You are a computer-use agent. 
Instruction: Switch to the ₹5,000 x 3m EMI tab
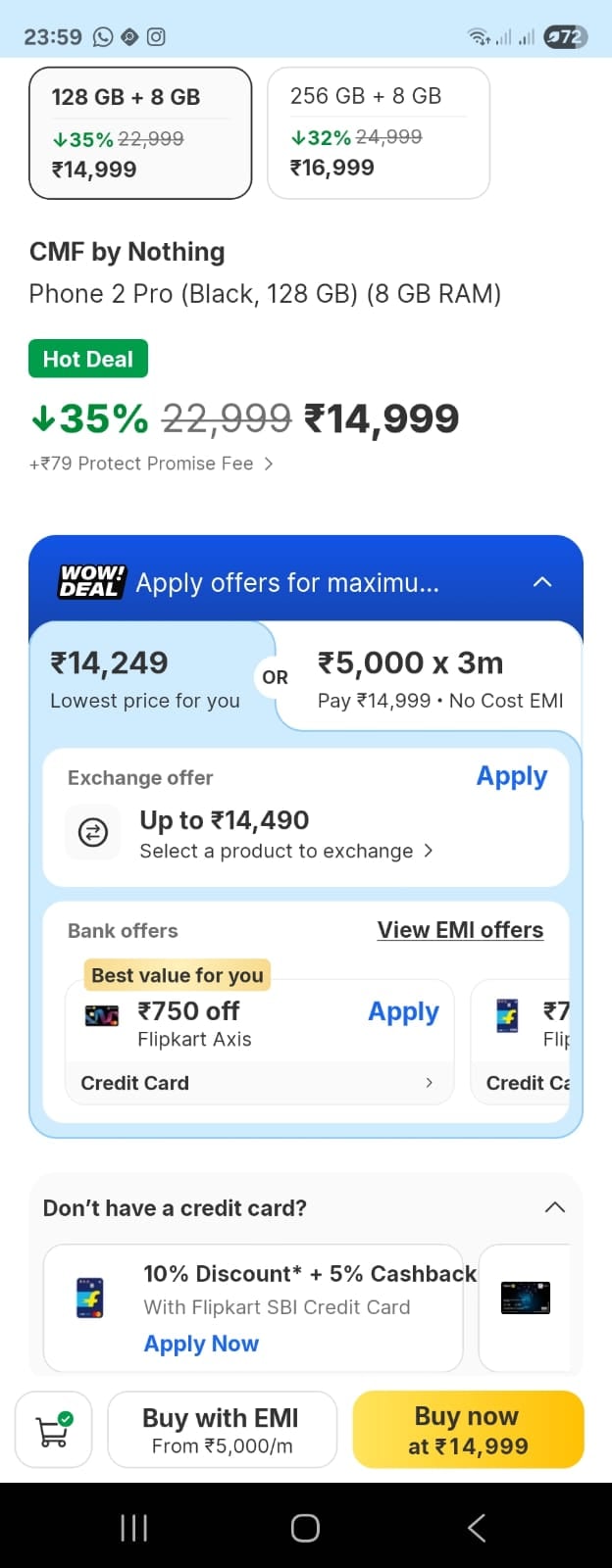pos(439,678)
